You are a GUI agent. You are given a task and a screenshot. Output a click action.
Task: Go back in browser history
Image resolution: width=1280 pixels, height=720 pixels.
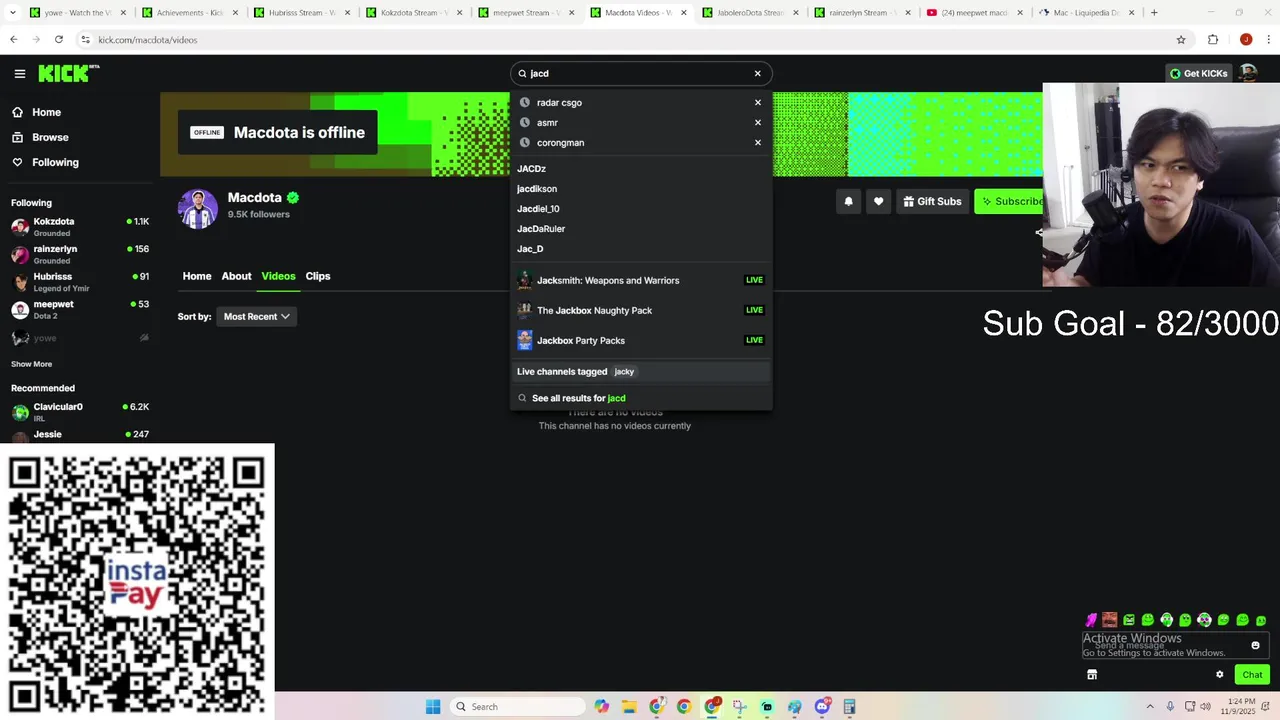point(14,40)
